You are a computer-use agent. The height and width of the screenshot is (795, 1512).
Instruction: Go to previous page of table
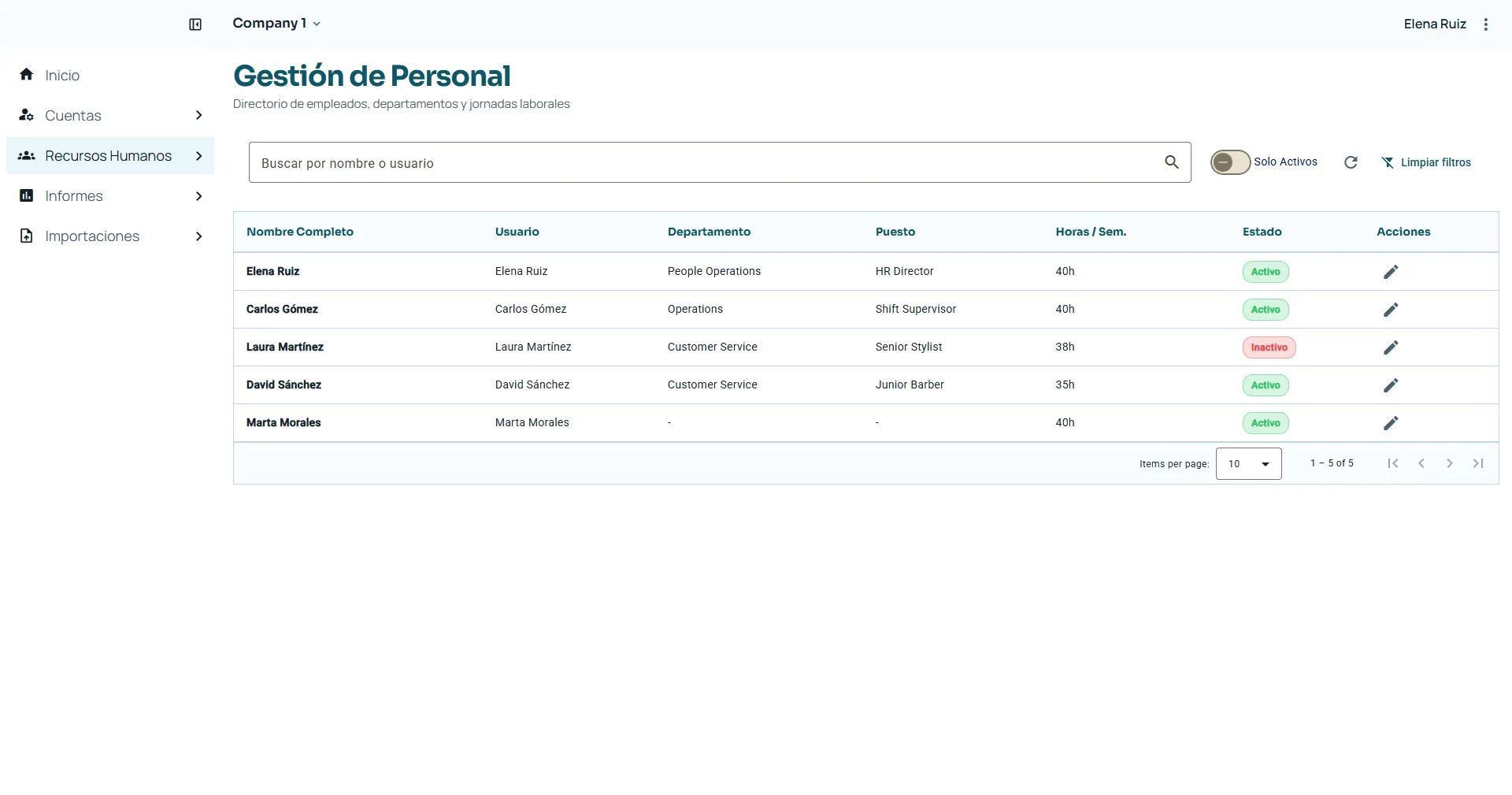(x=1421, y=463)
